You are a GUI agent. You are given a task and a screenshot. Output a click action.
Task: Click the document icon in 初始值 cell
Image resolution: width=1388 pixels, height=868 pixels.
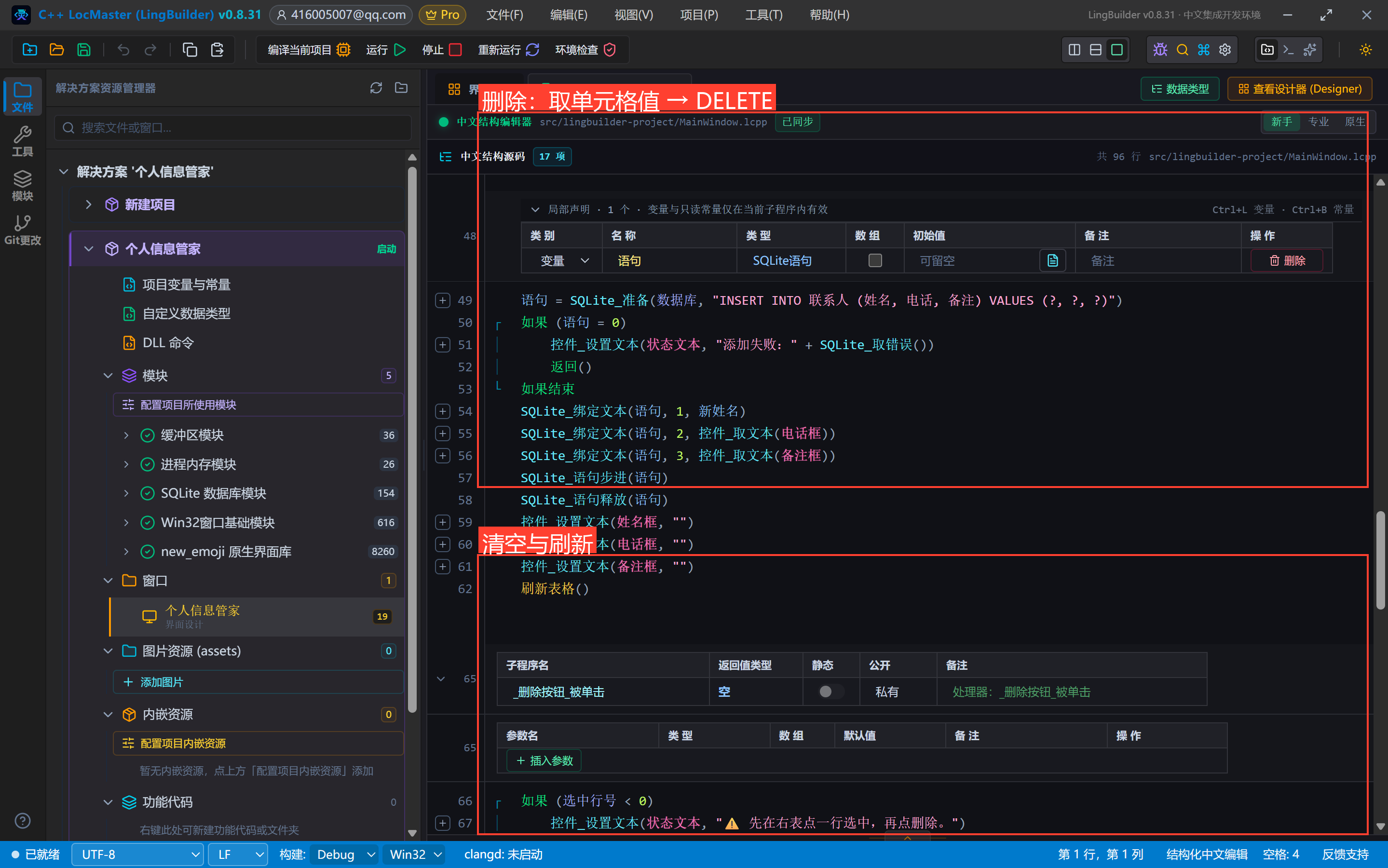[1052, 260]
